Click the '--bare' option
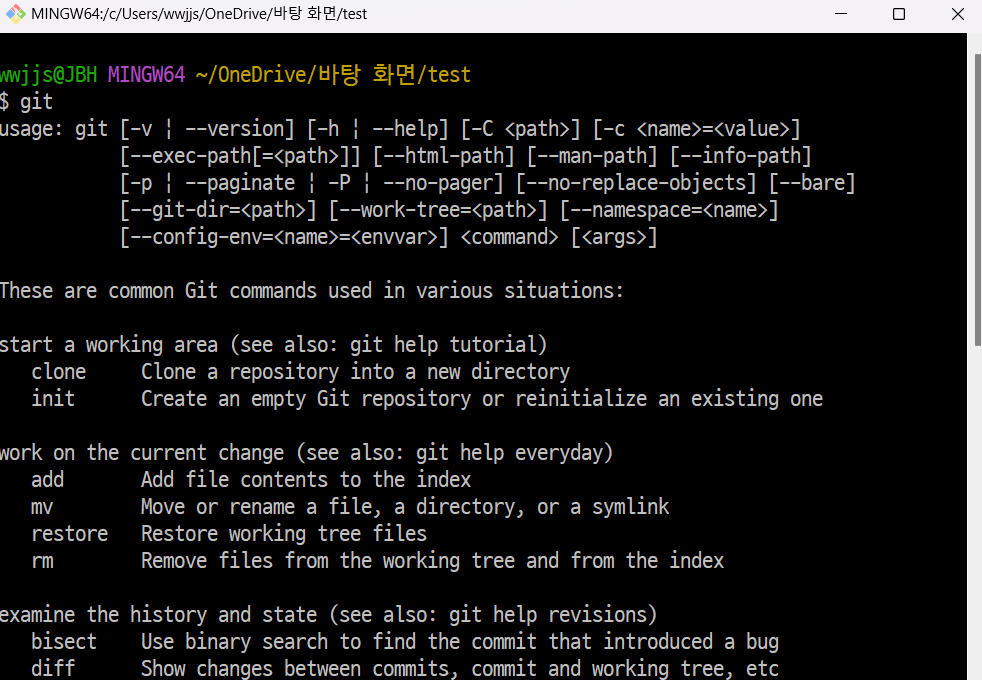Screen dimensions: 982x680 pos(812,183)
